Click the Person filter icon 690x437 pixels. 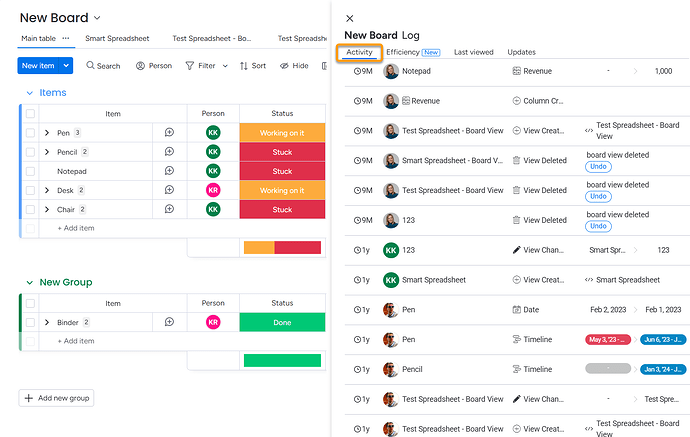click(x=140, y=66)
